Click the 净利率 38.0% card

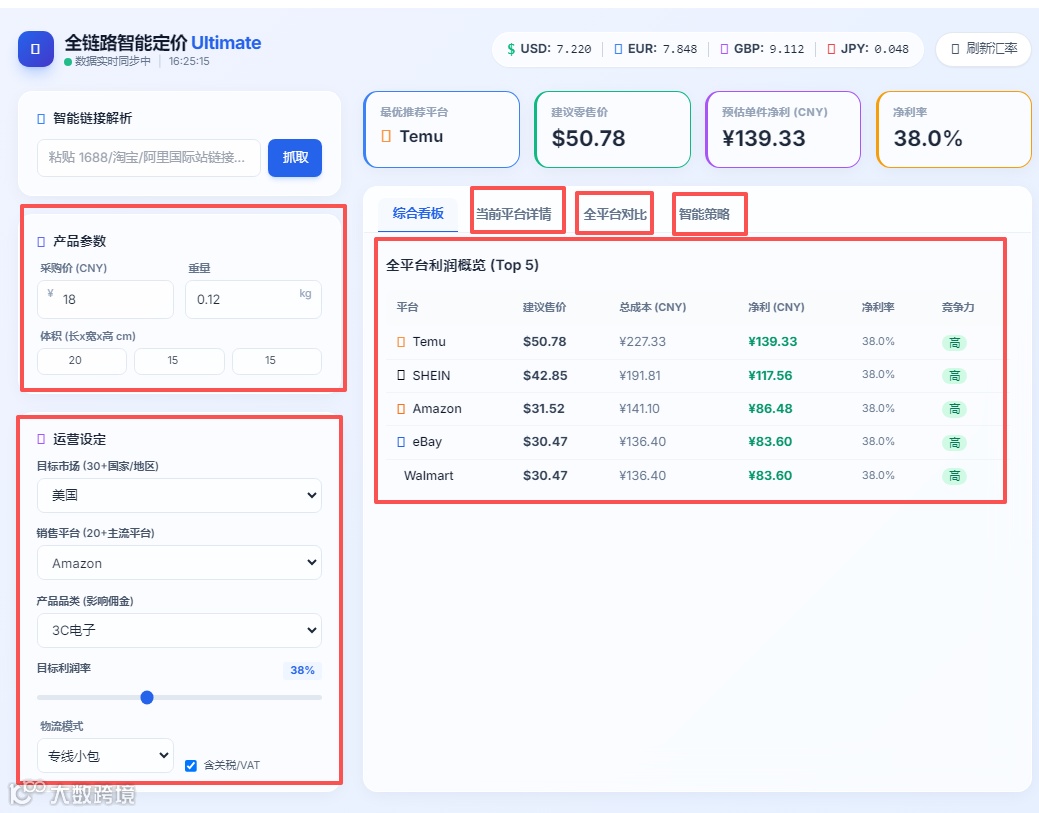point(954,129)
